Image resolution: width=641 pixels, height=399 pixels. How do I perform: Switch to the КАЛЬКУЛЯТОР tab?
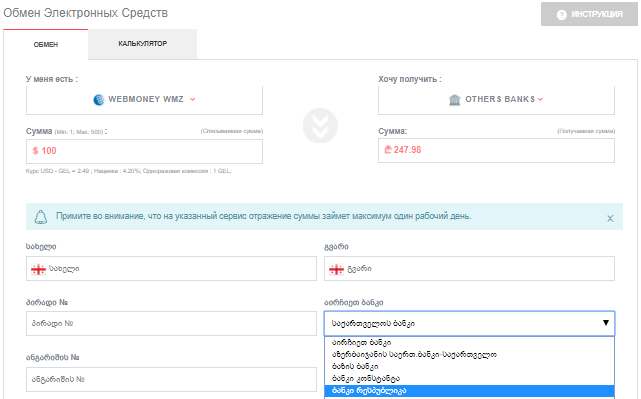click(x=142, y=44)
